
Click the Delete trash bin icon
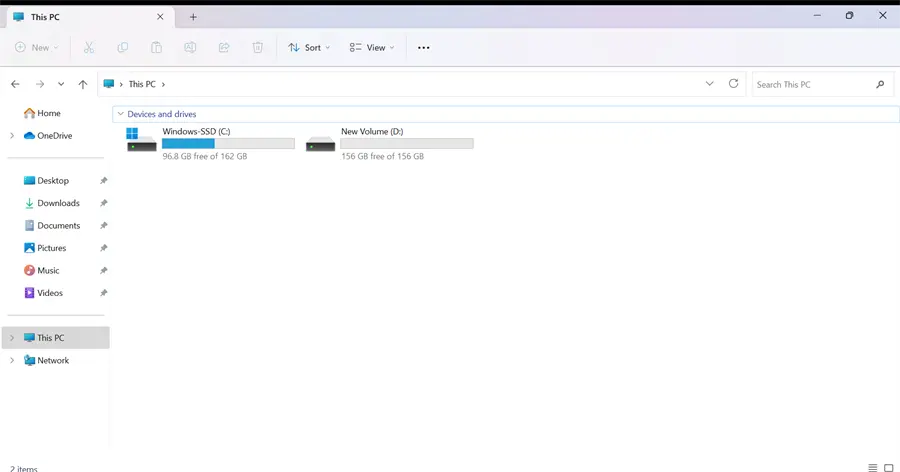(x=258, y=48)
